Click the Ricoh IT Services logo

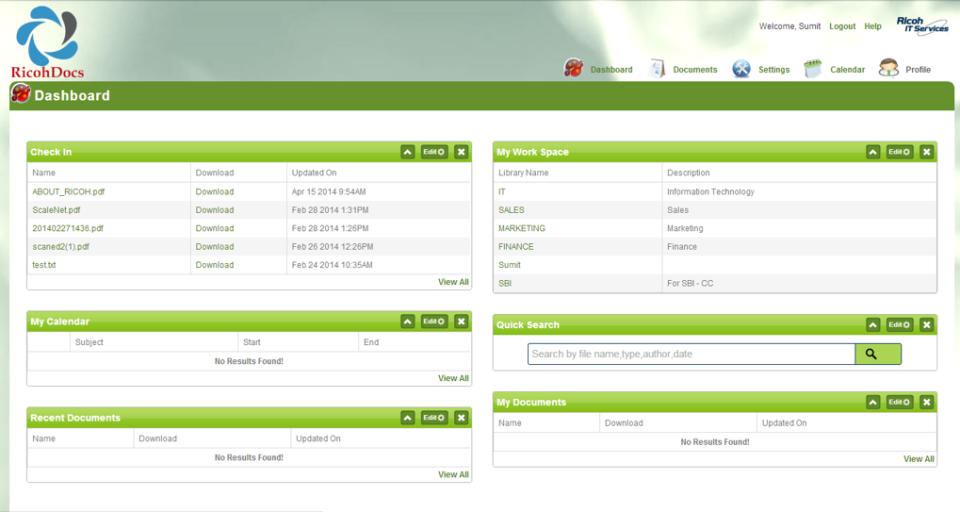(x=922, y=25)
